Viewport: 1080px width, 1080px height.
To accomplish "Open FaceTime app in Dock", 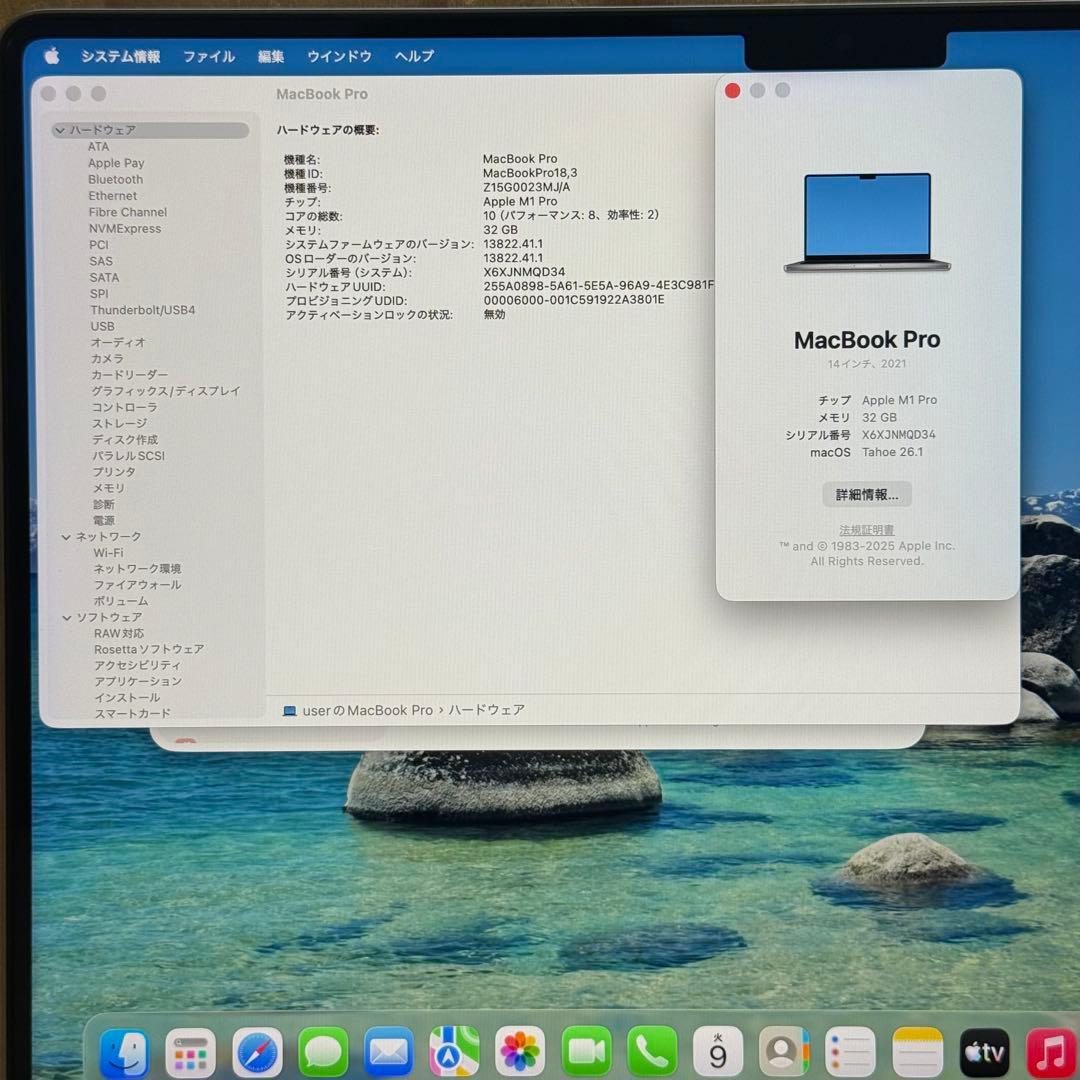I will pyautogui.click(x=586, y=1052).
